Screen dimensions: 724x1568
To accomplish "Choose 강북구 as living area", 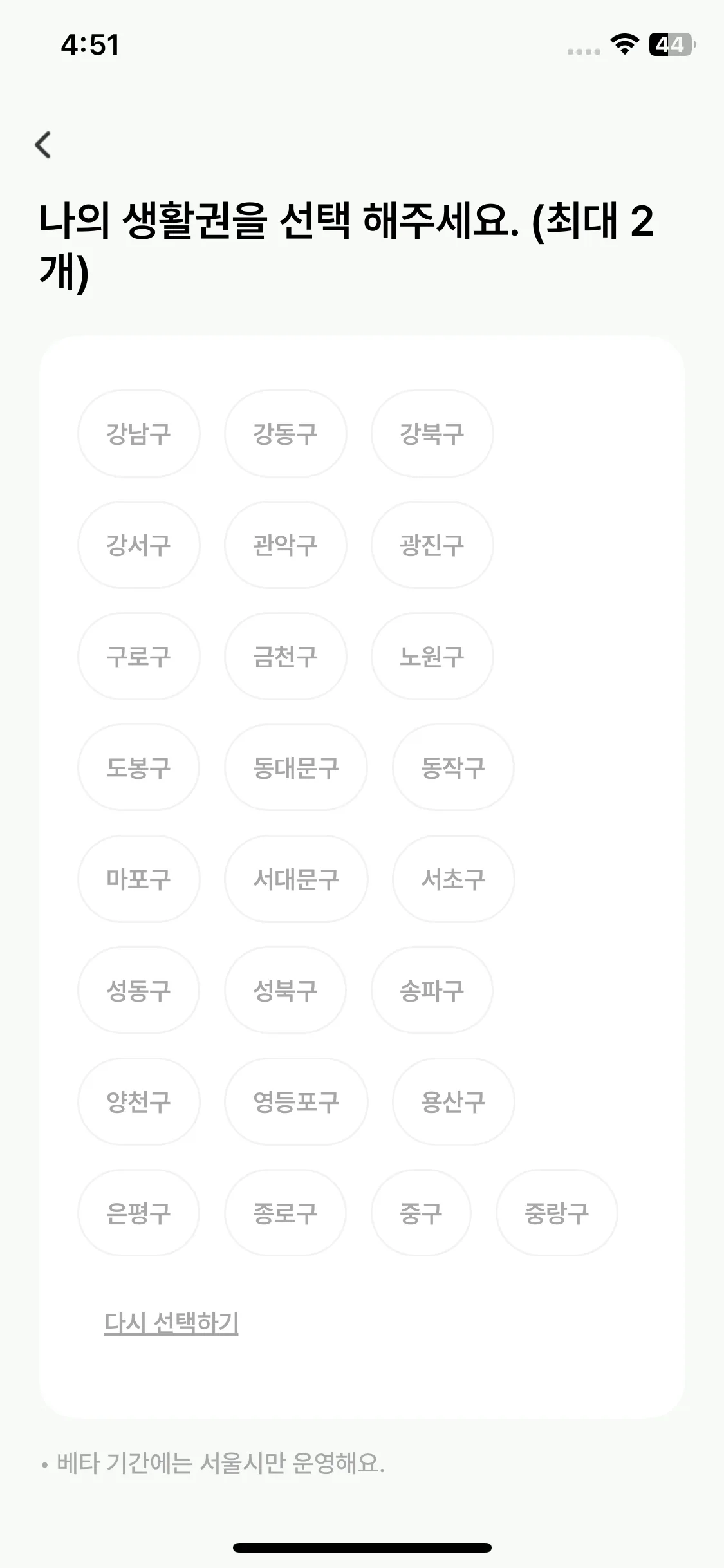I will click(432, 434).
